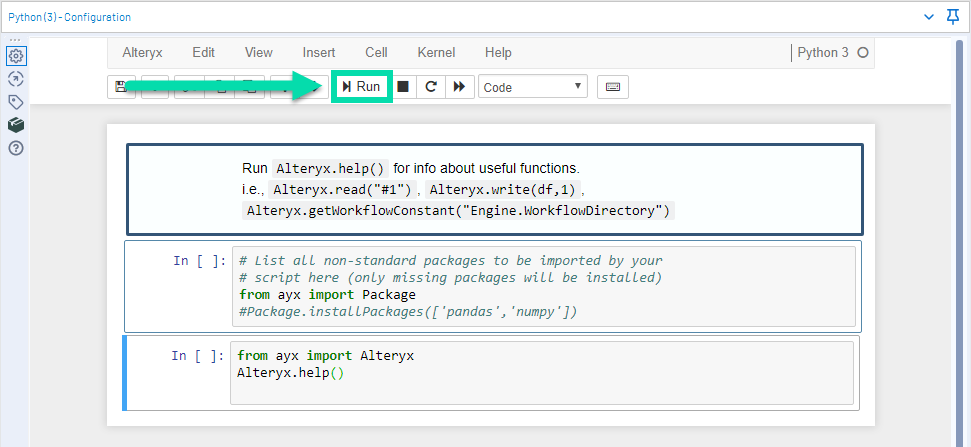The height and width of the screenshot is (447, 971).
Task: Open the Help menu
Action: [498, 53]
